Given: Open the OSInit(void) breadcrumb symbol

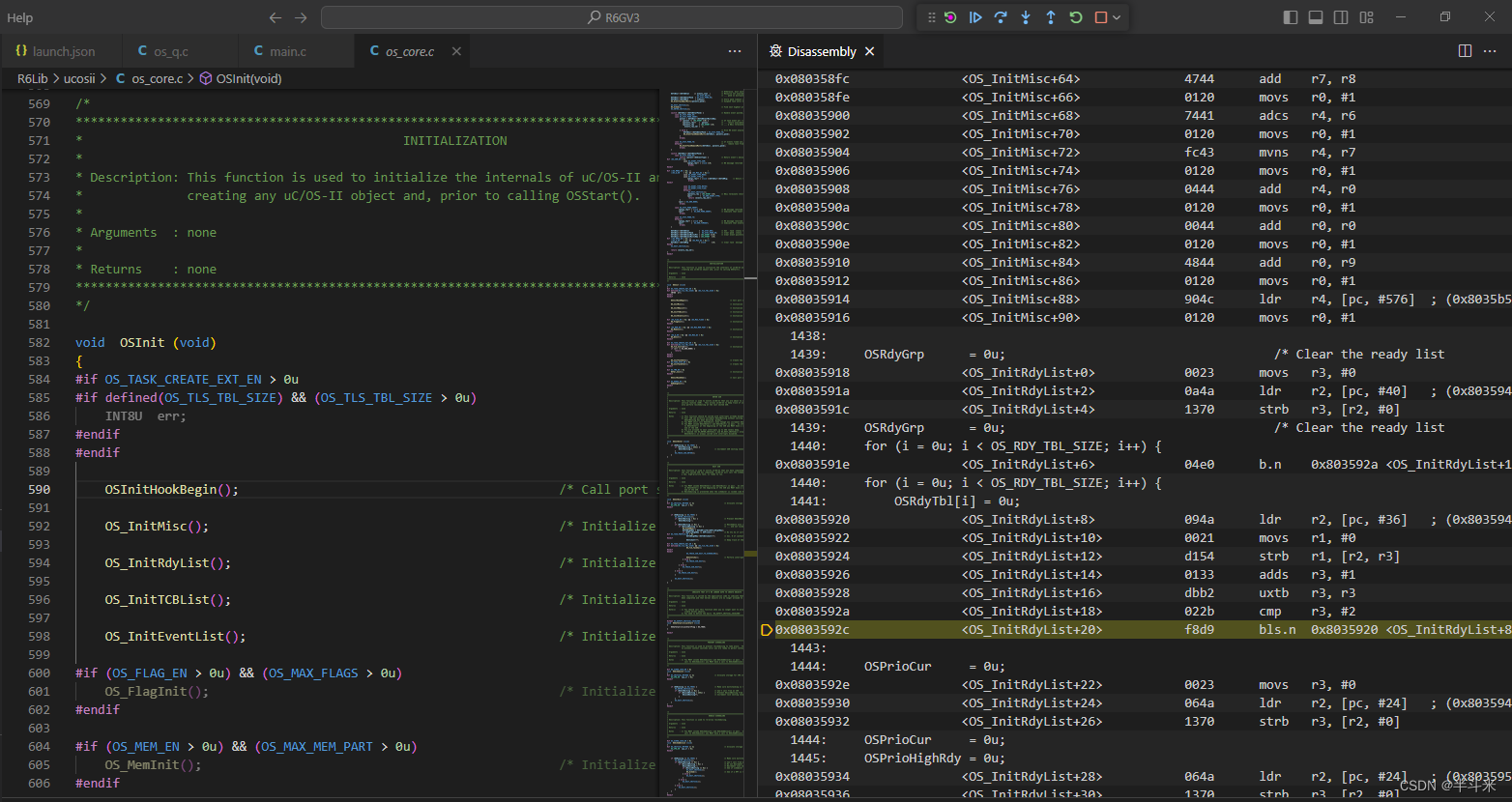Looking at the screenshot, I should click(x=241, y=78).
